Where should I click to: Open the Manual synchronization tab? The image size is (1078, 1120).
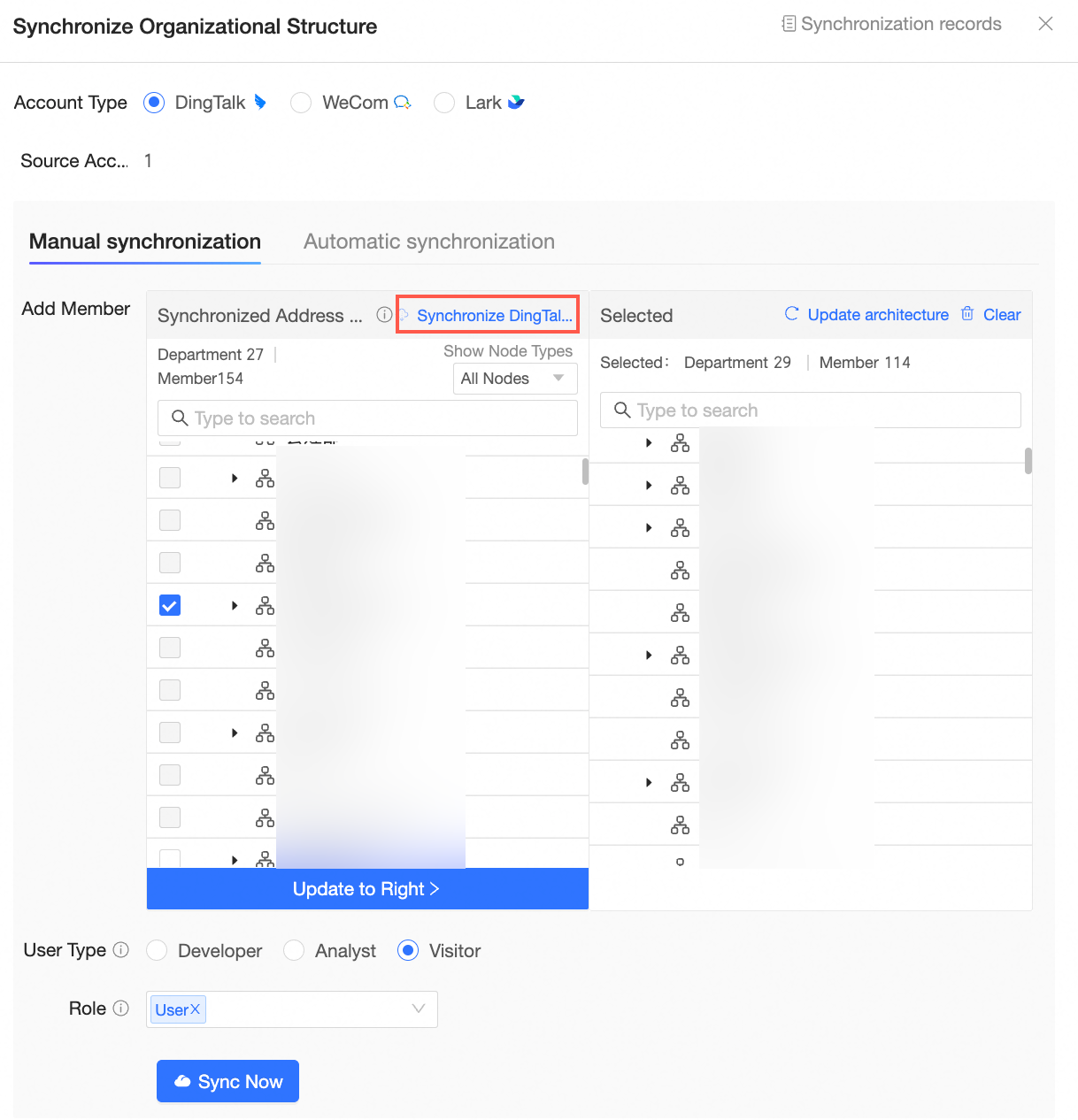[145, 242]
